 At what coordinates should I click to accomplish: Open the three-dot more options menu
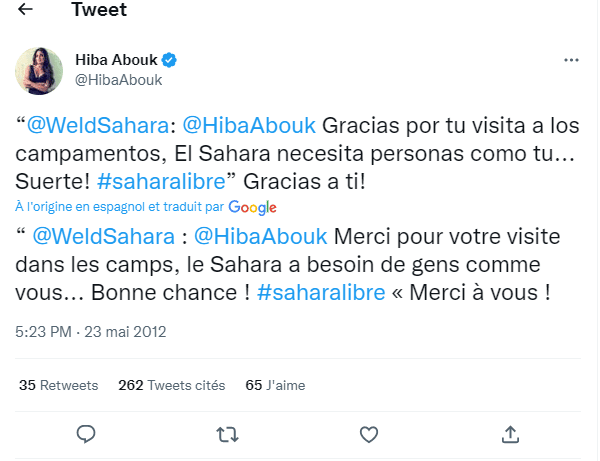(x=571, y=60)
